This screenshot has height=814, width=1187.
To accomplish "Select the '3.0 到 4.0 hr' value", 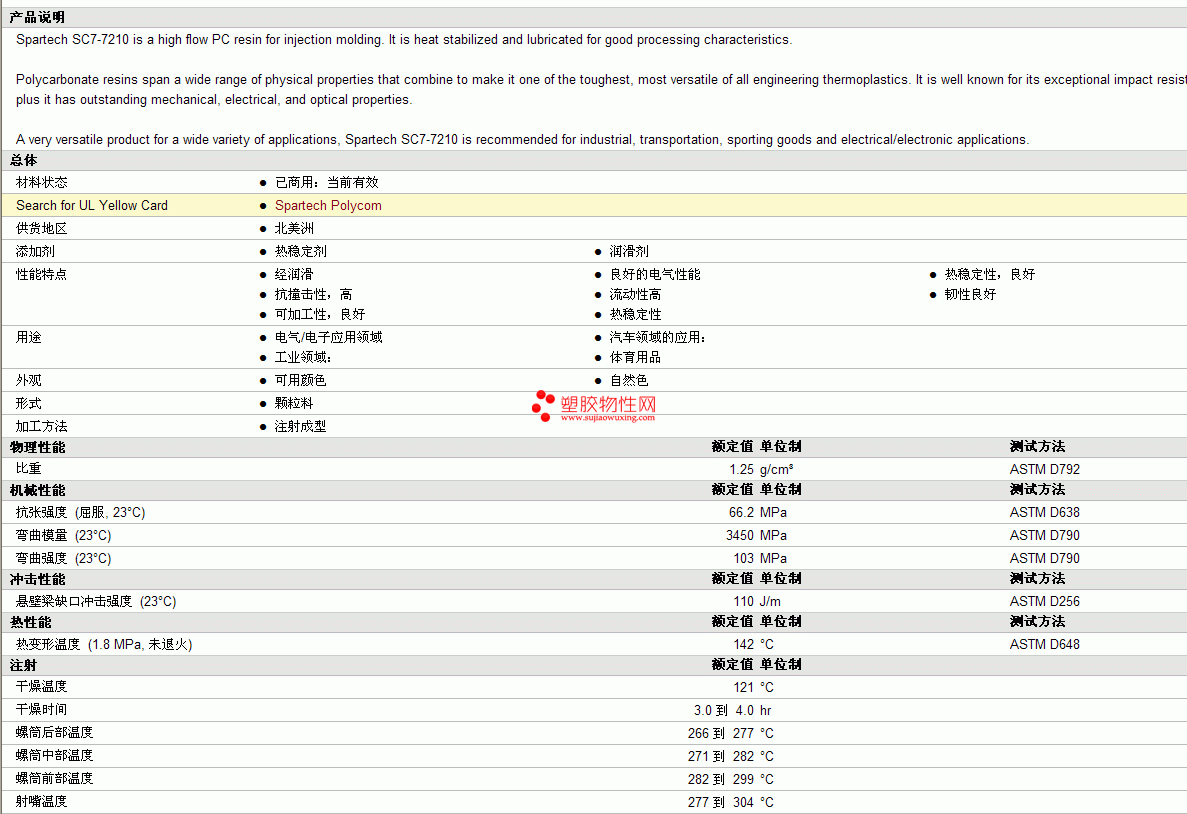I will (x=733, y=710).
